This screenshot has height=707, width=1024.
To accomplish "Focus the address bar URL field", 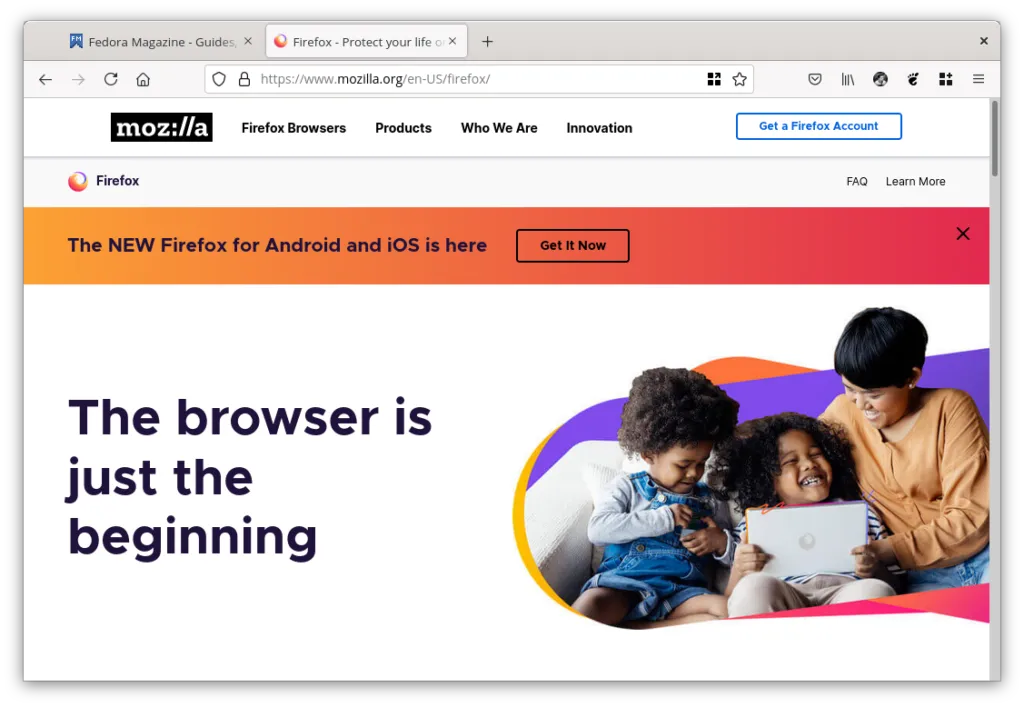I will 477,79.
